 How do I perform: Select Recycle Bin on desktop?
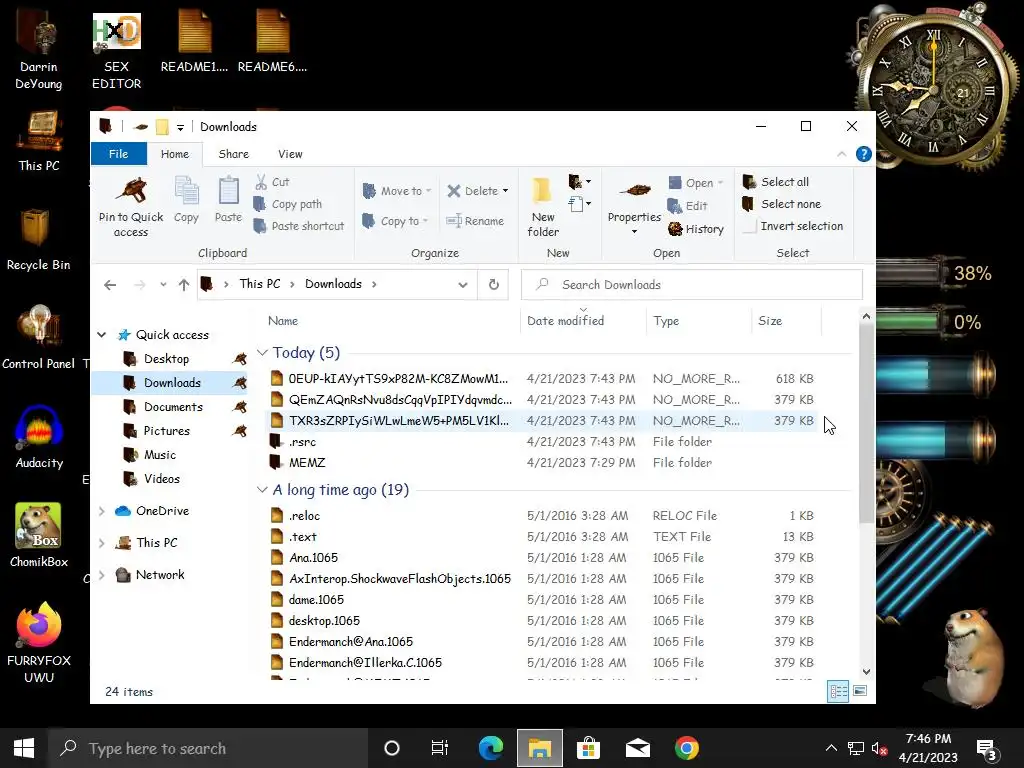coord(38,240)
